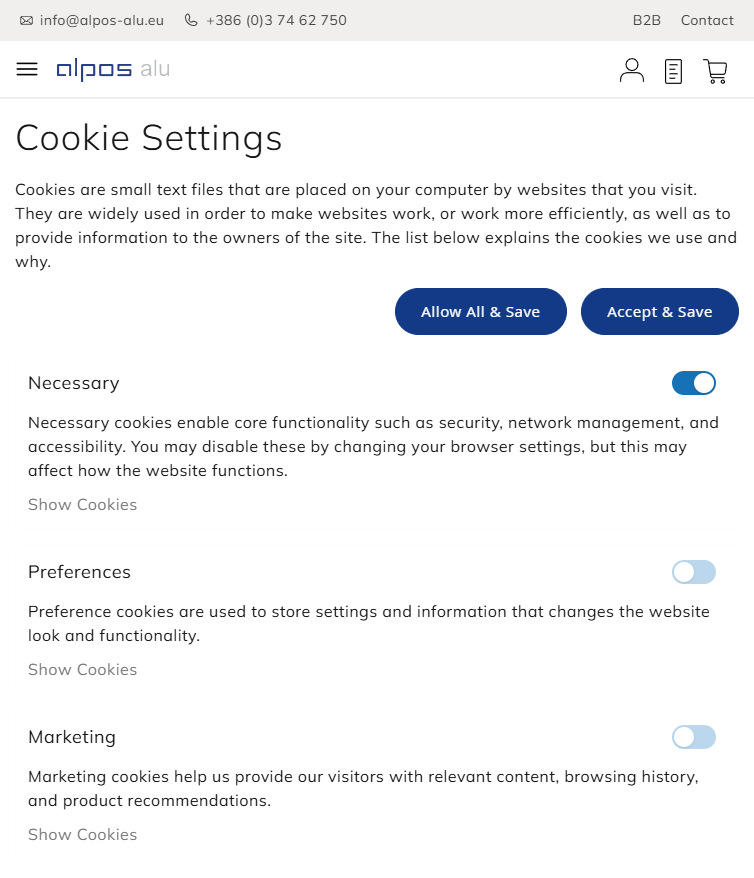Call the +386 (0)3 74 62 750 number

click(276, 20)
